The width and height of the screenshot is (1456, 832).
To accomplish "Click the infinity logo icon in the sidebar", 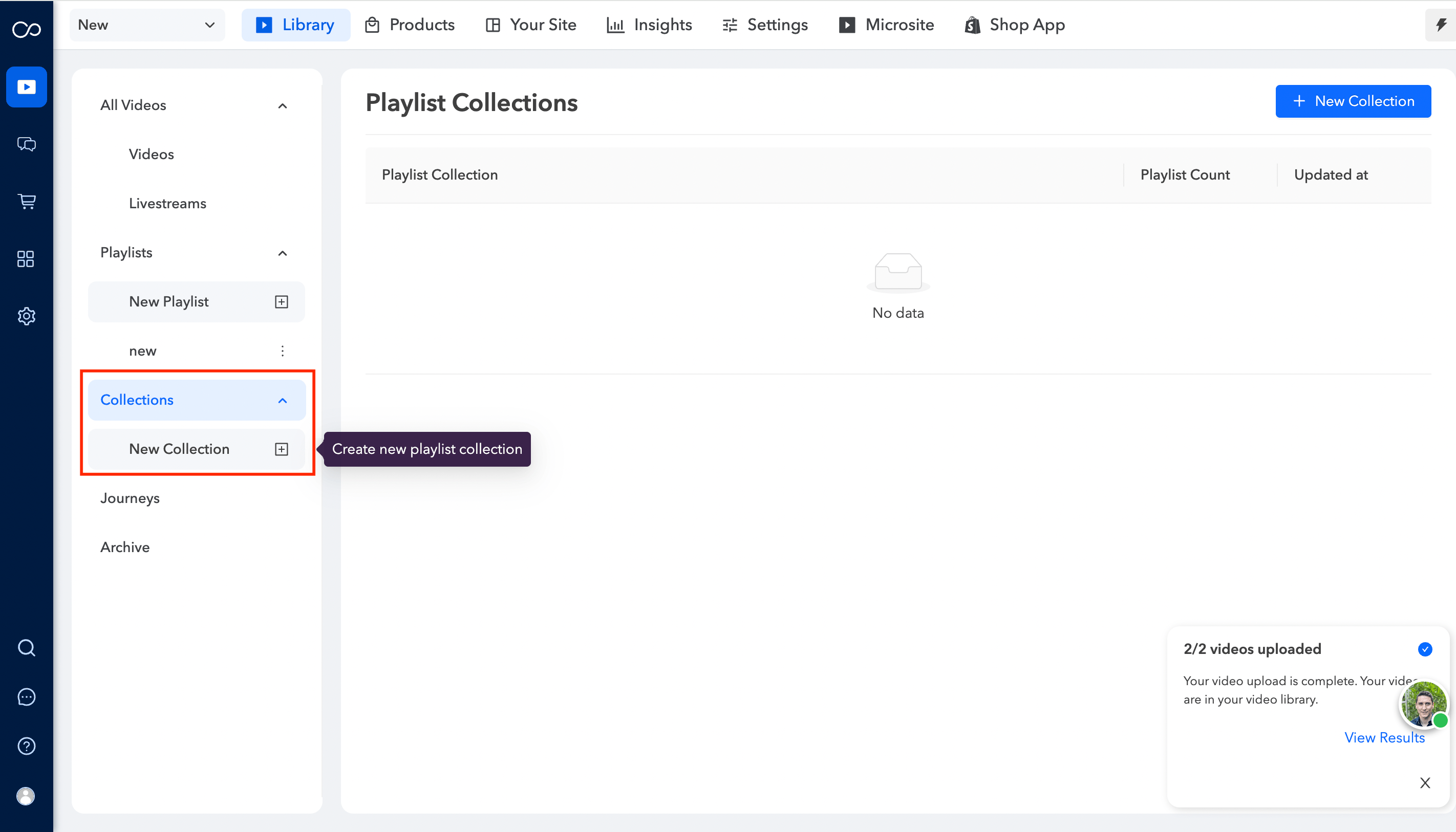I will 26,29.
